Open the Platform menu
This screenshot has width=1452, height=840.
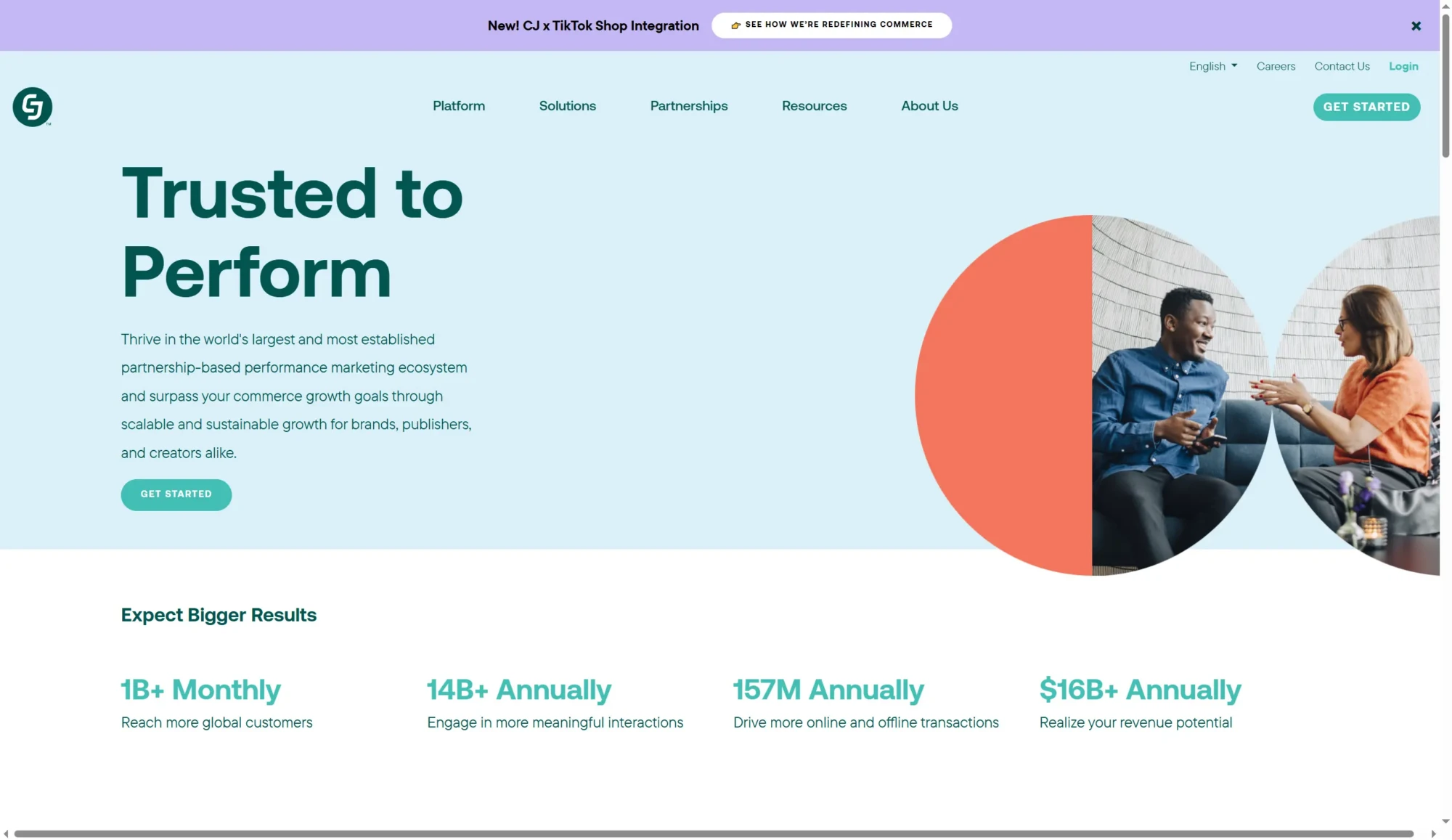[459, 106]
